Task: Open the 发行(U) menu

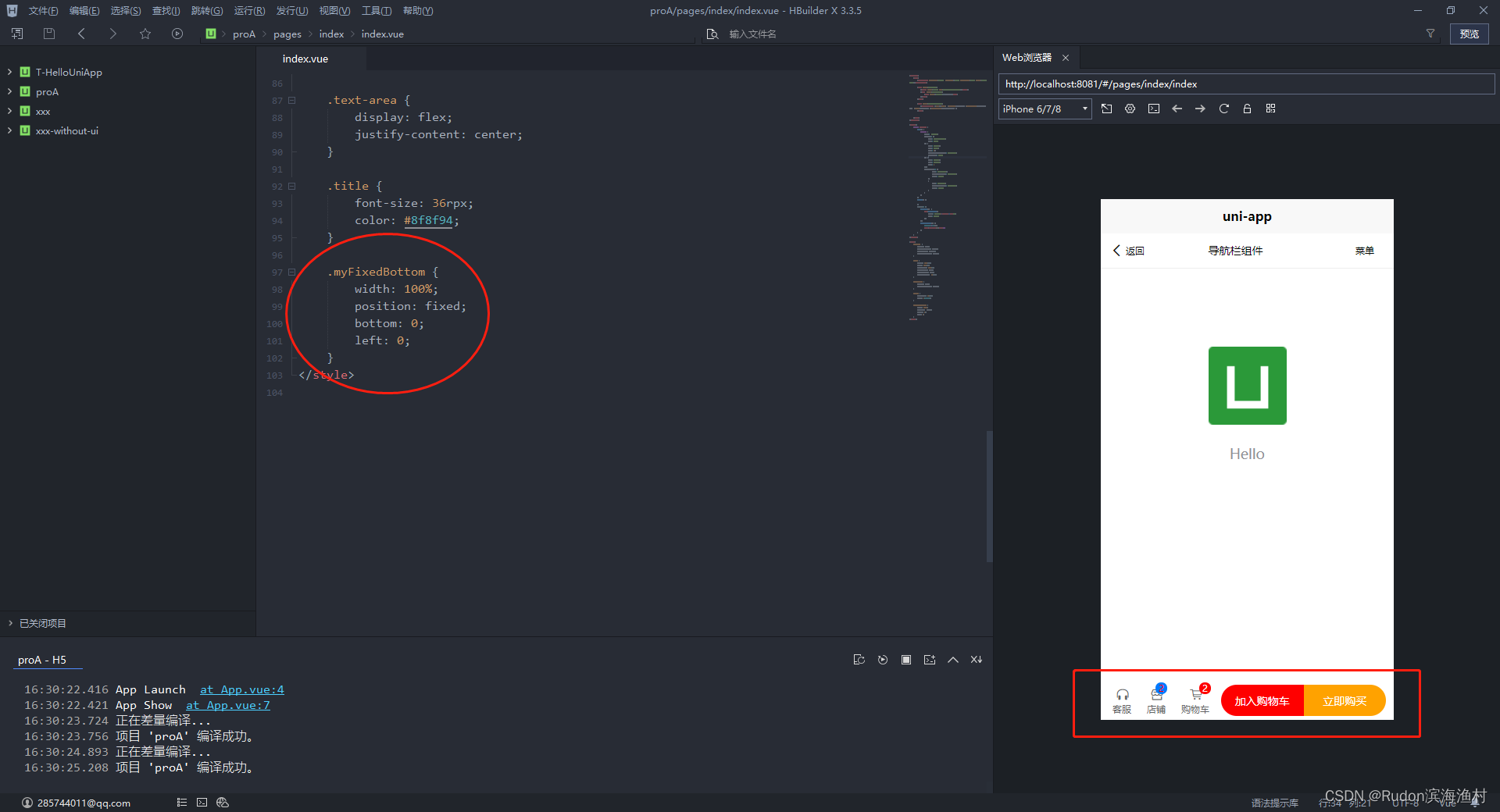Action: coord(291,10)
